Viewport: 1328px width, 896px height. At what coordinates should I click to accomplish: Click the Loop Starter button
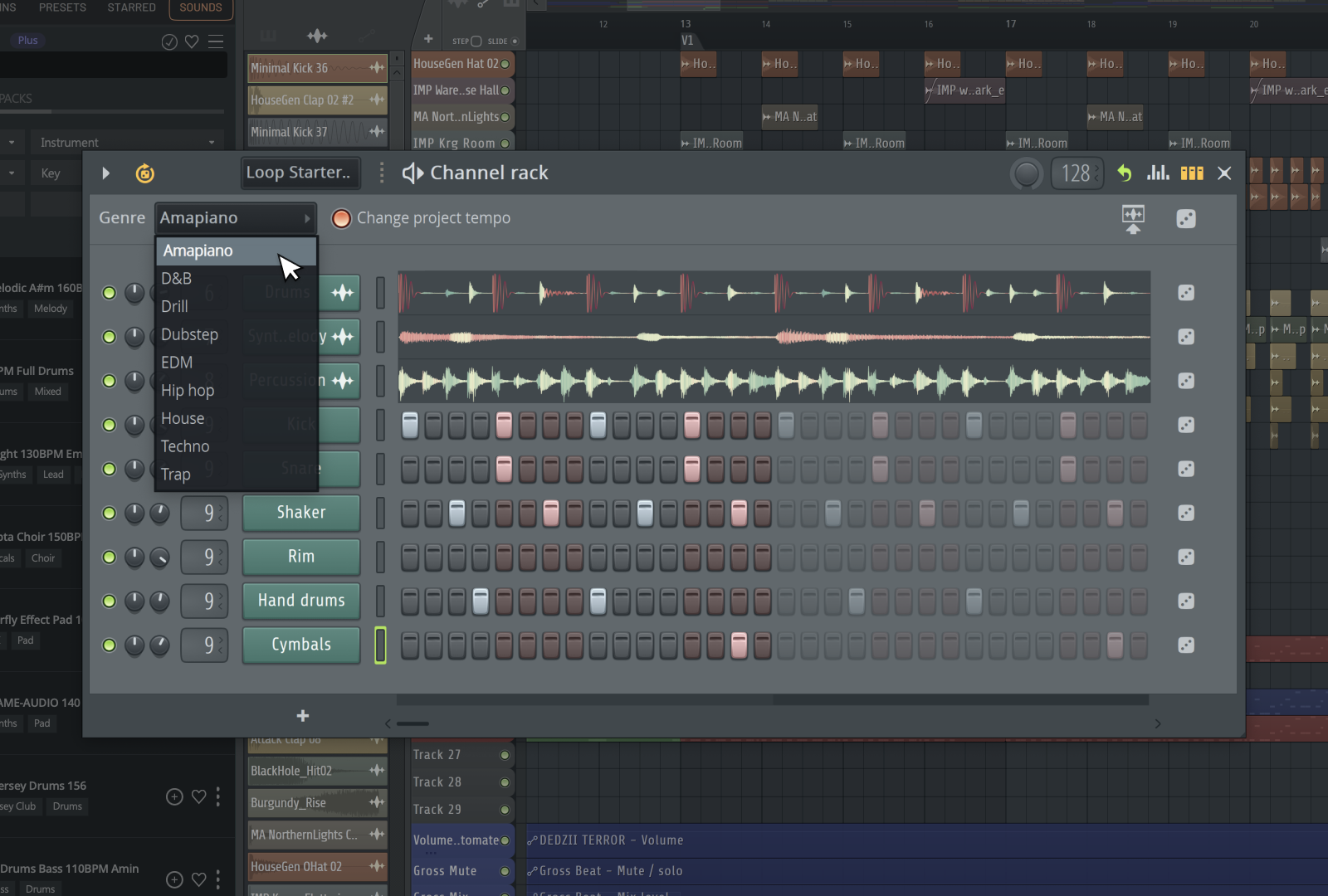[x=300, y=173]
